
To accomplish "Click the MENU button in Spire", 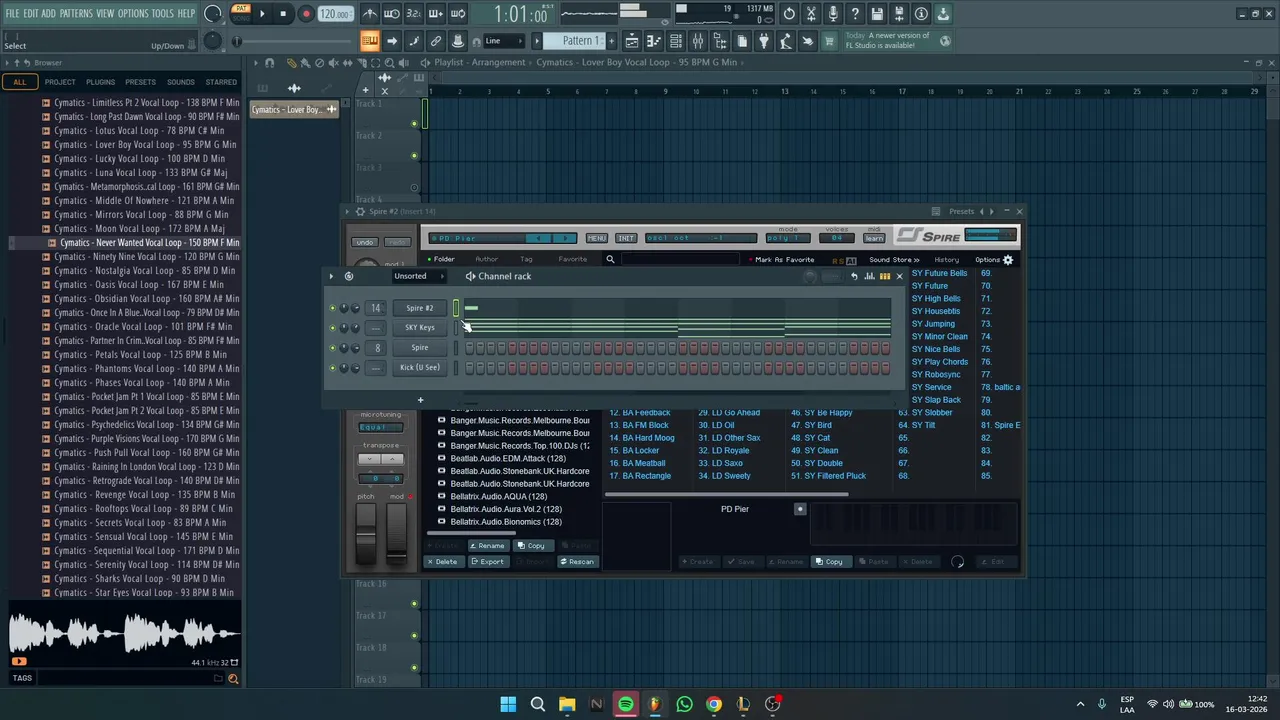I will 597,238.
